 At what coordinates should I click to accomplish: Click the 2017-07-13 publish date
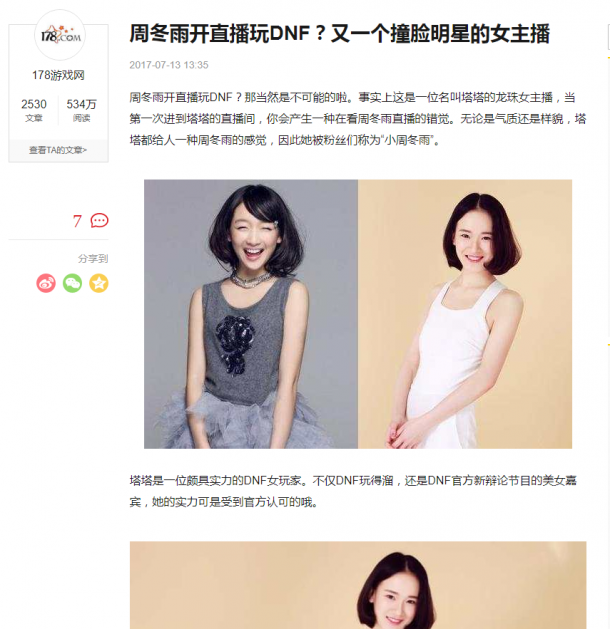pos(169,65)
